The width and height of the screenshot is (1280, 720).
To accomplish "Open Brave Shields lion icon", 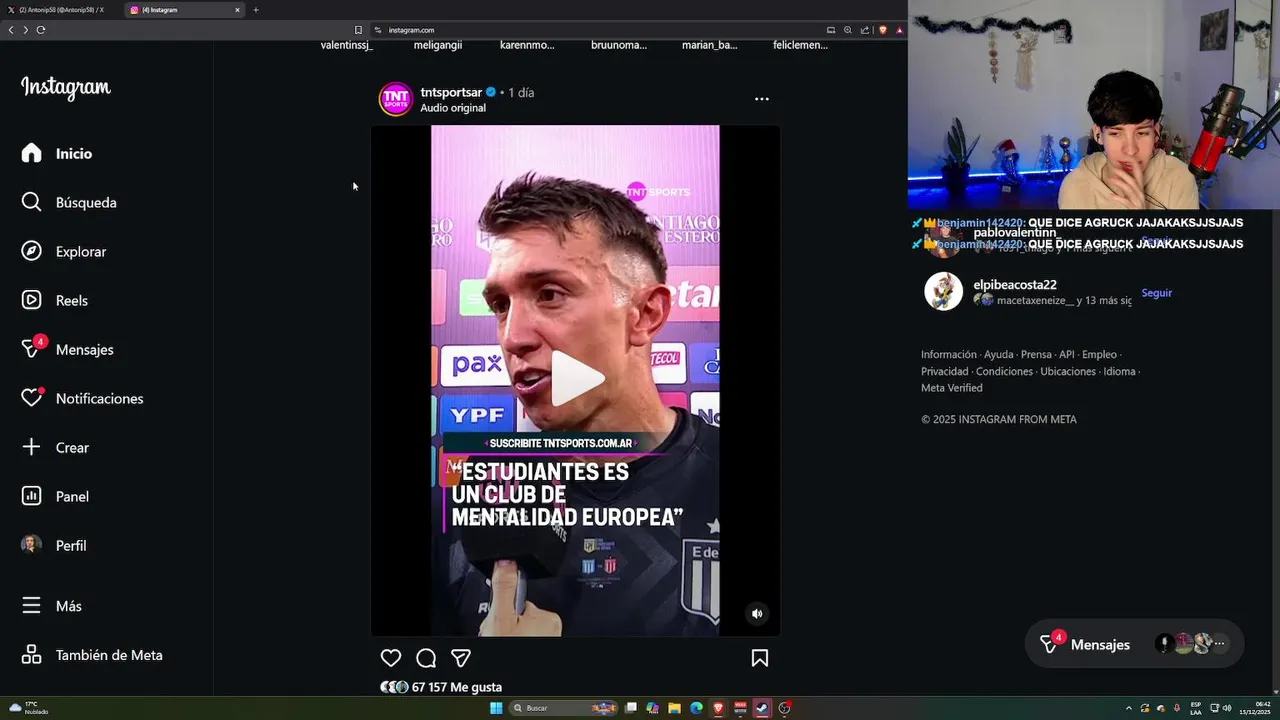I will point(883,30).
